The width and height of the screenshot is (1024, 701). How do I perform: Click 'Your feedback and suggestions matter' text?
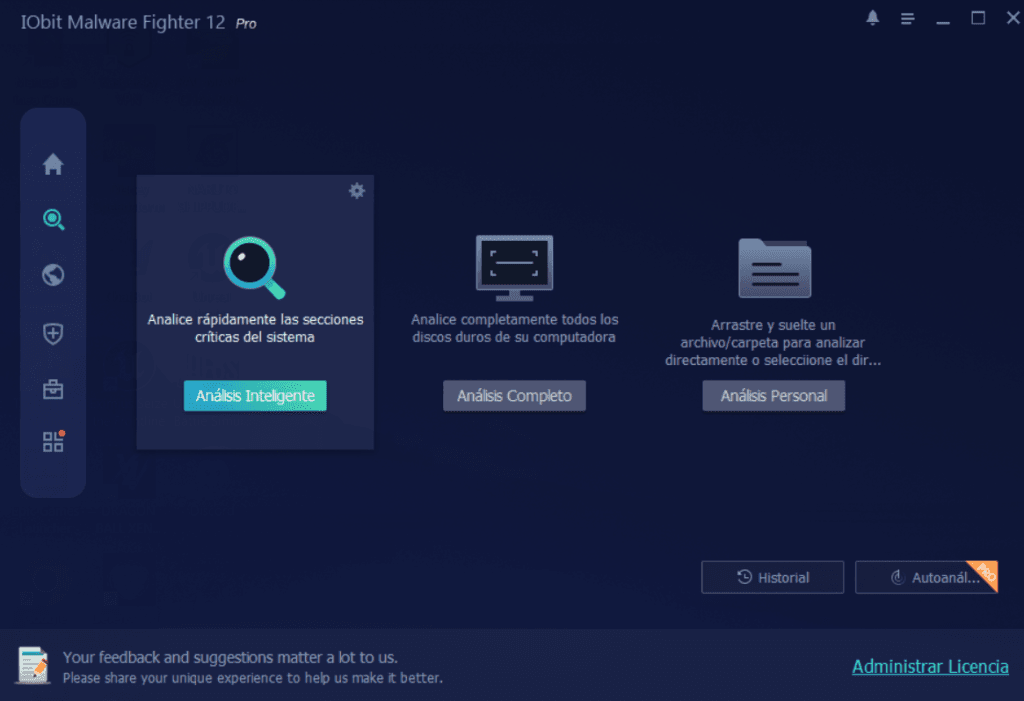click(x=230, y=657)
